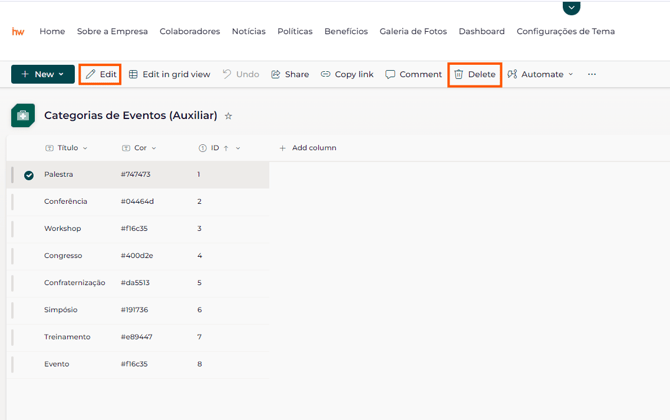Image resolution: width=670 pixels, height=420 pixels.
Task: Go to Colaboradores in the navigation
Action: point(189,32)
